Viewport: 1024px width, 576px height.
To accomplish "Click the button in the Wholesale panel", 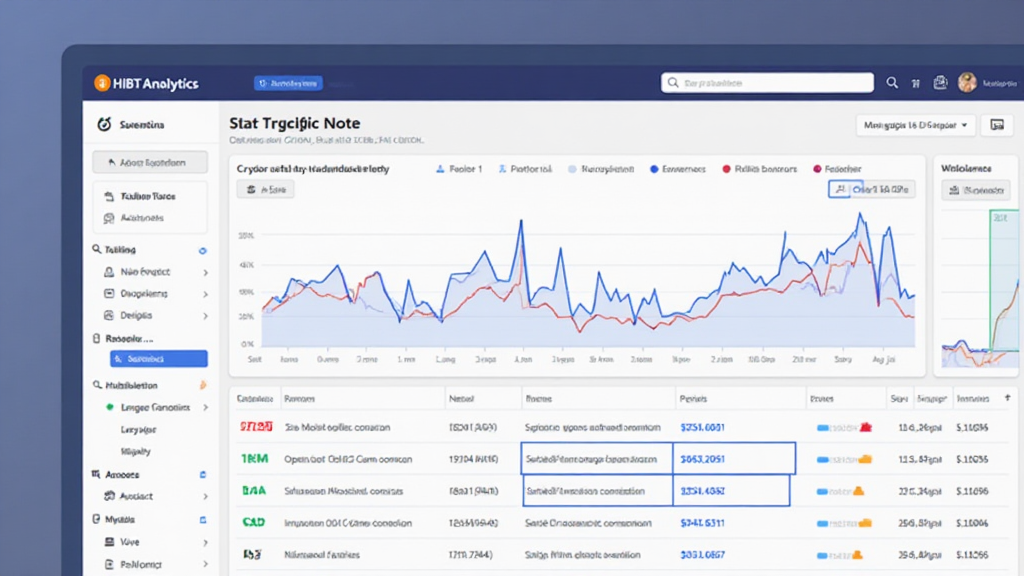I will 975,190.
